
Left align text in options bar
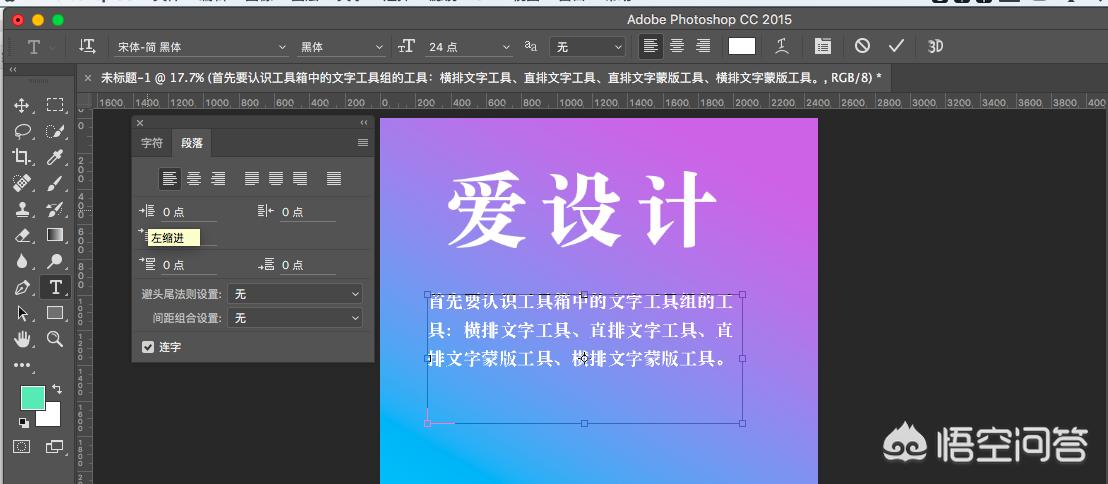pos(651,47)
